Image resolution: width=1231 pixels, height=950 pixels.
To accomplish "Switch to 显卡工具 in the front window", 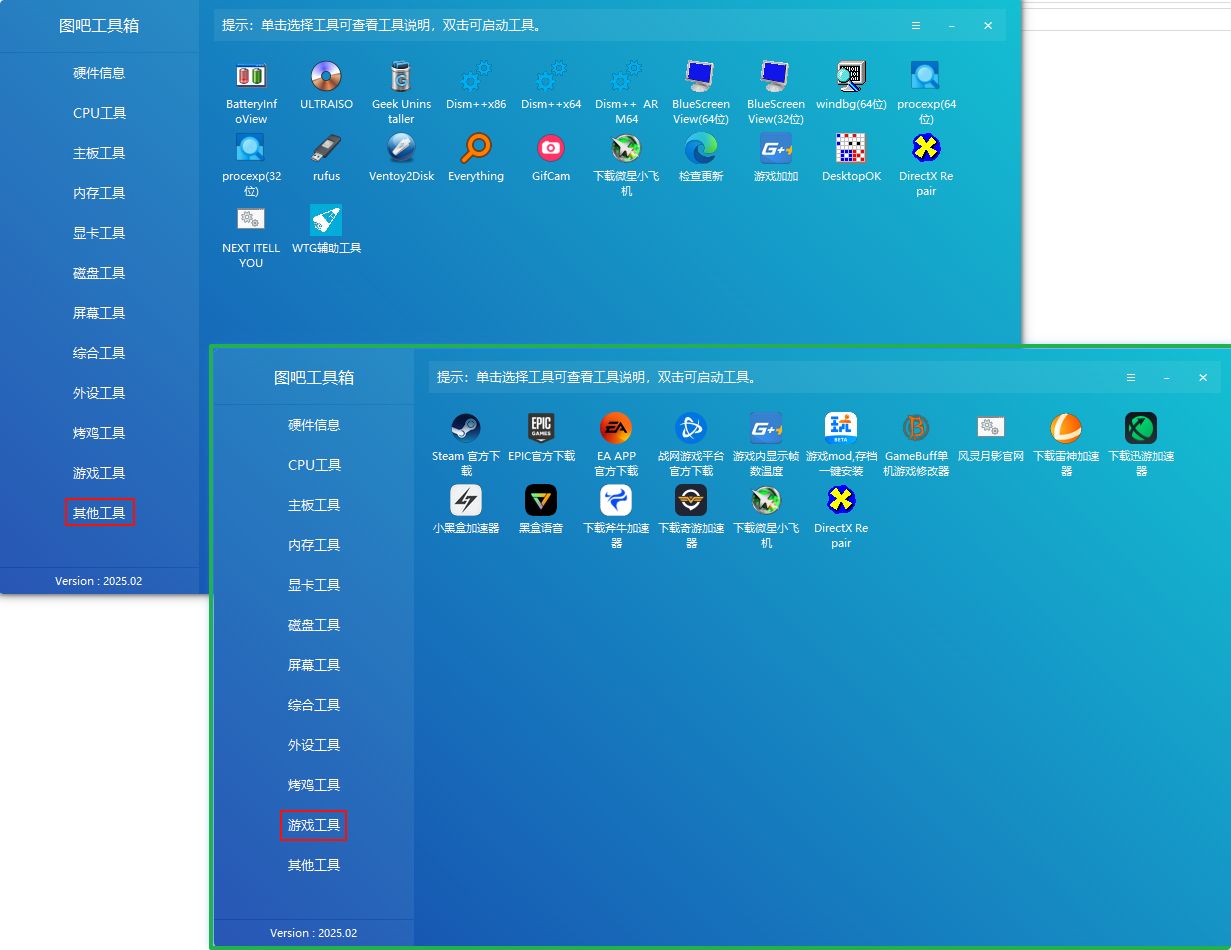I will (314, 585).
